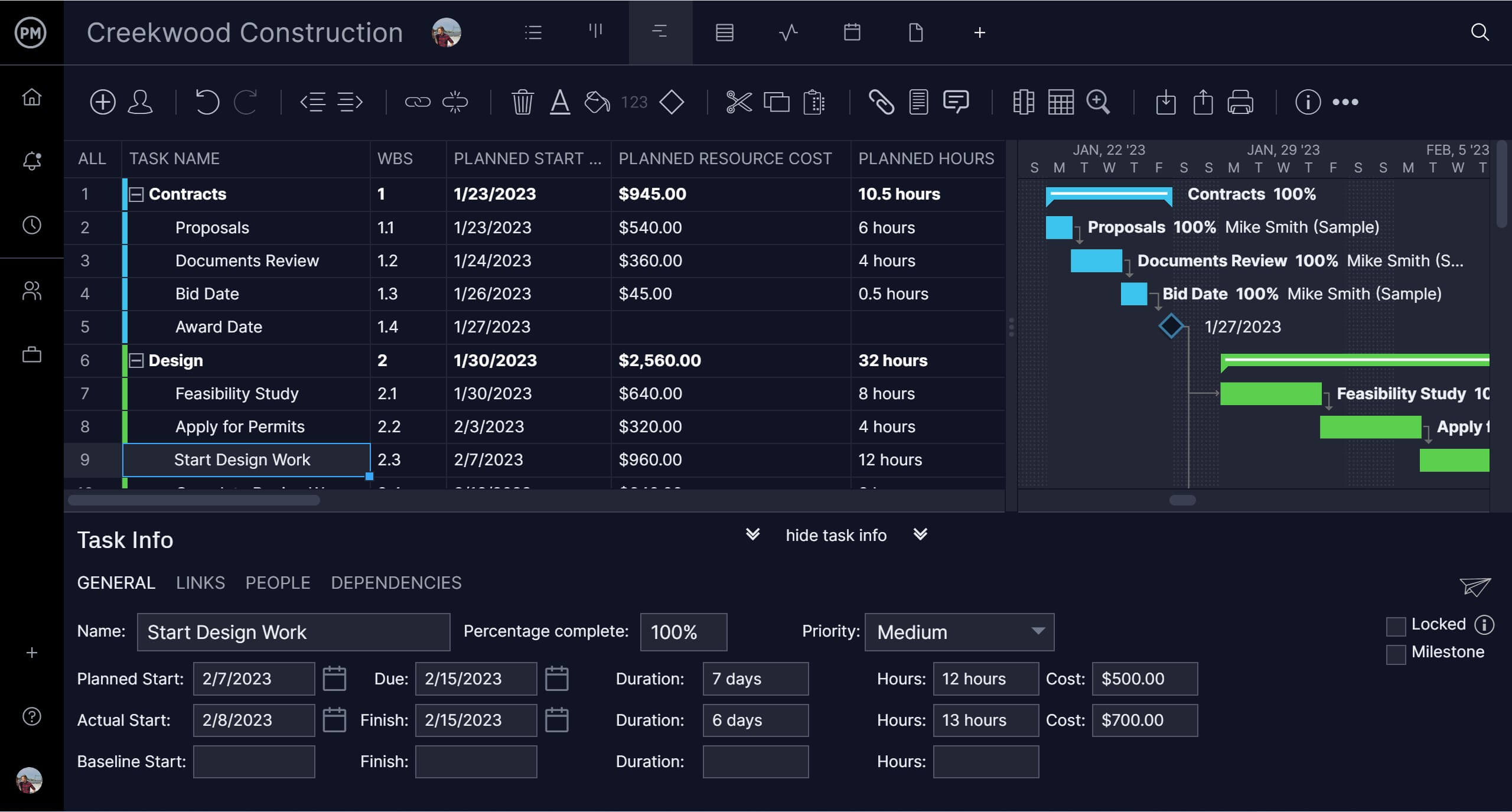Toggle task completion to 100%
The height and width of the screenshot is (812, 1512).
point(681,631)
